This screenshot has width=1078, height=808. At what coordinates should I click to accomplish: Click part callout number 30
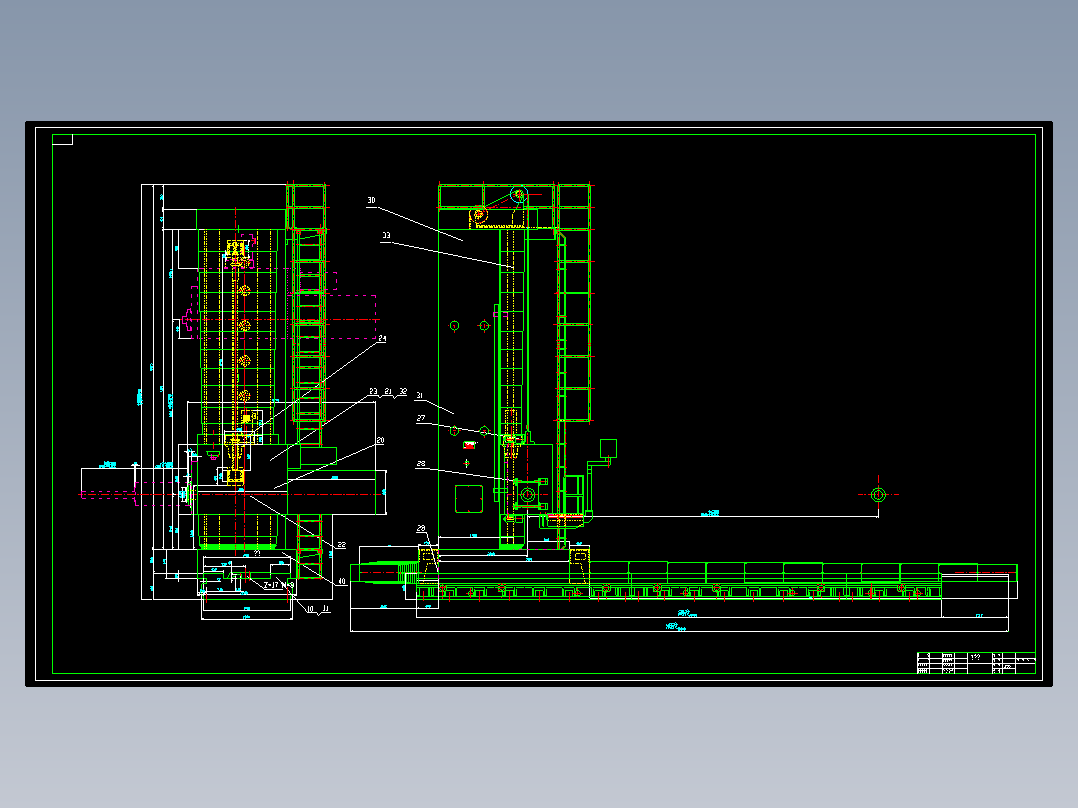point(371,201)
